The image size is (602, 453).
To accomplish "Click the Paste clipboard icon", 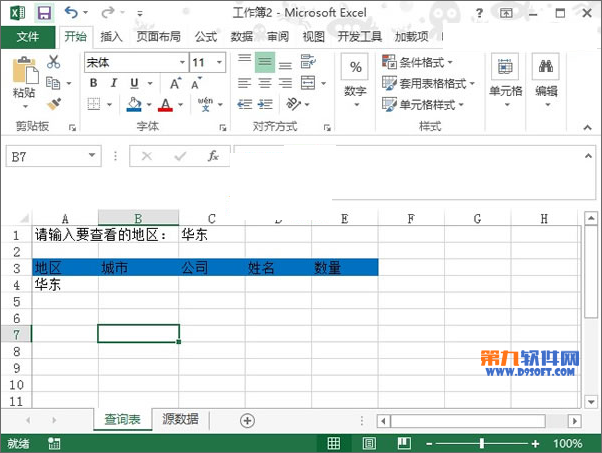I will [x=25, y=70].
